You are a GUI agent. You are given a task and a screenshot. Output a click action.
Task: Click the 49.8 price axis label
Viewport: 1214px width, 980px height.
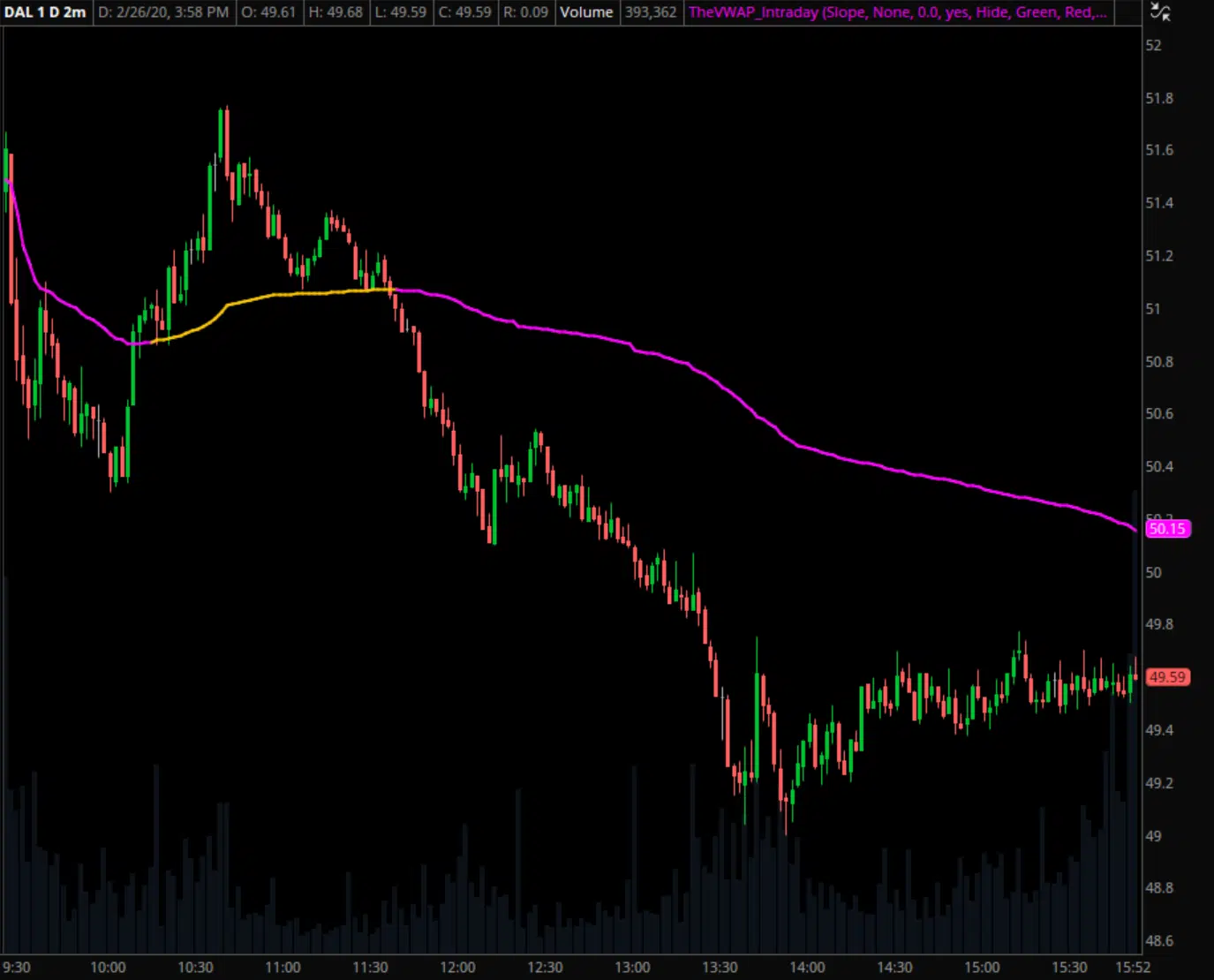[x=1159, y=624]
